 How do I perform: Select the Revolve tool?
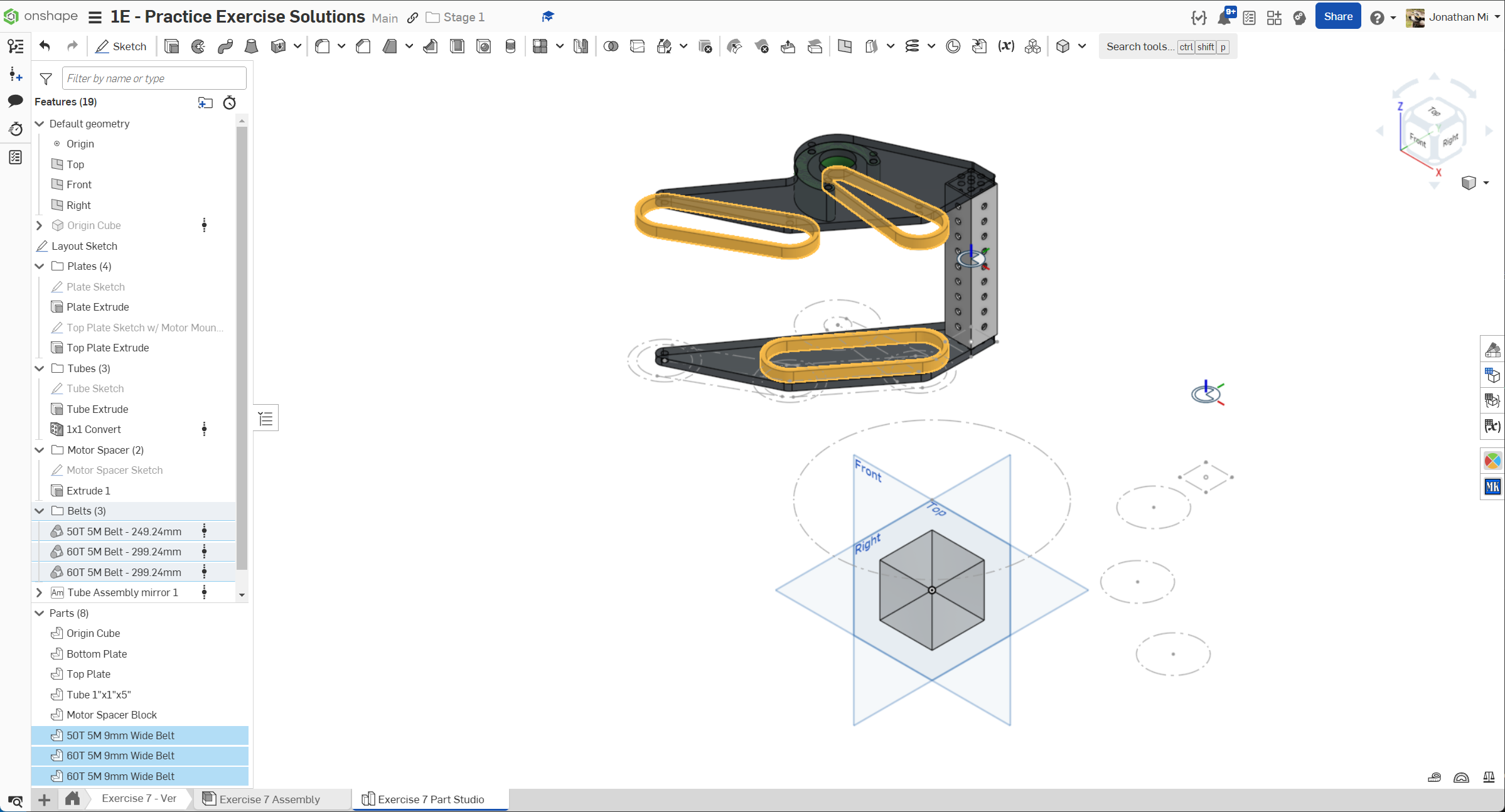[x=198, y=46]
